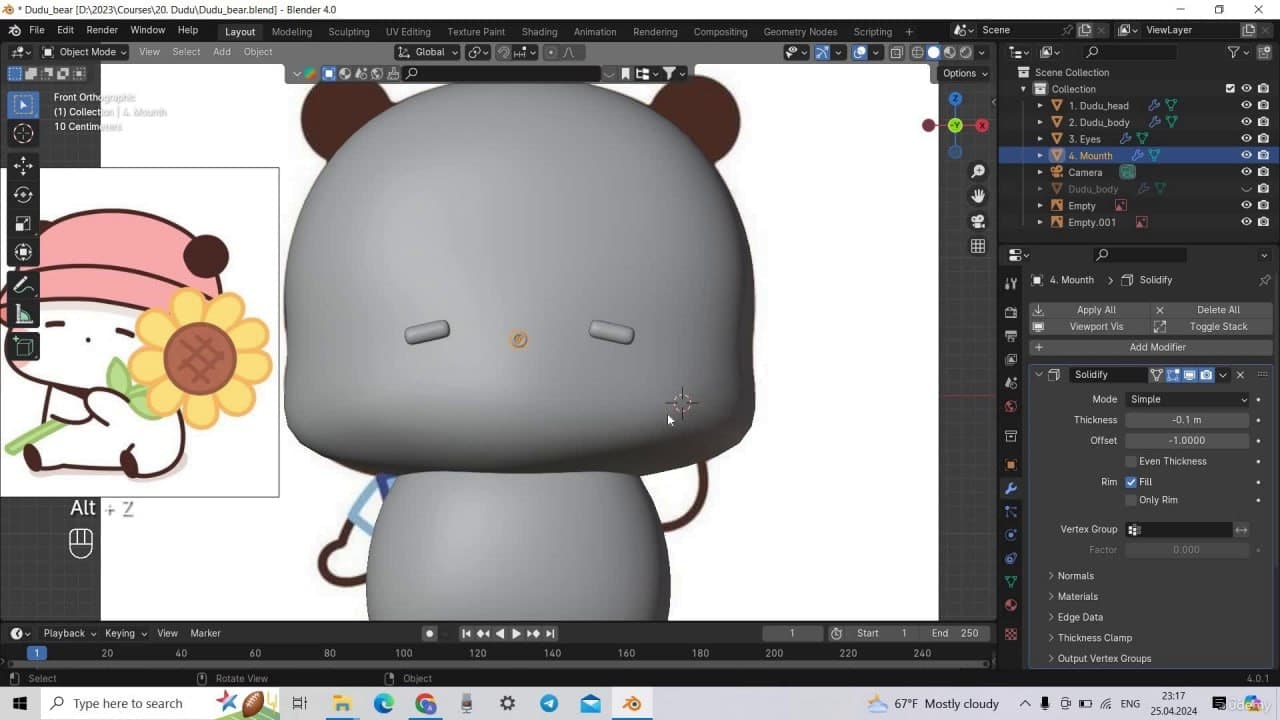Viewport: 1280px width, 720px height.
Task: Click the Toggle Stack button
Action: [1212, 326]
